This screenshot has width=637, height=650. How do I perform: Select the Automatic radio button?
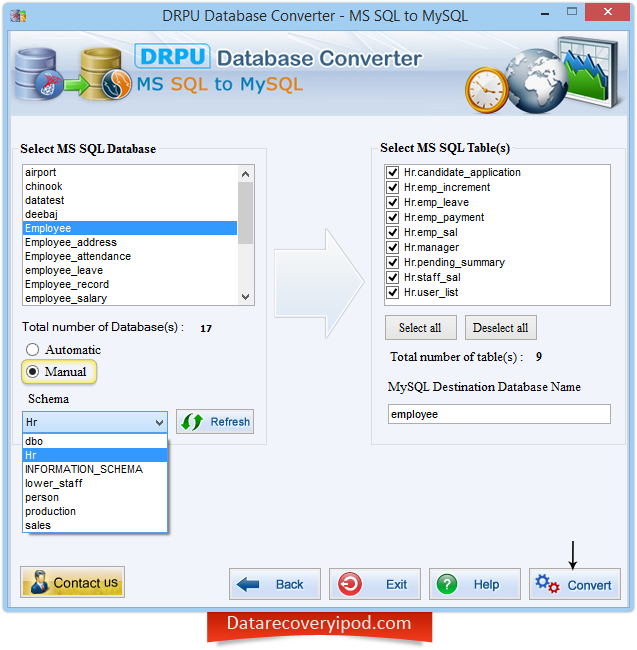click(x=32, y=350)
